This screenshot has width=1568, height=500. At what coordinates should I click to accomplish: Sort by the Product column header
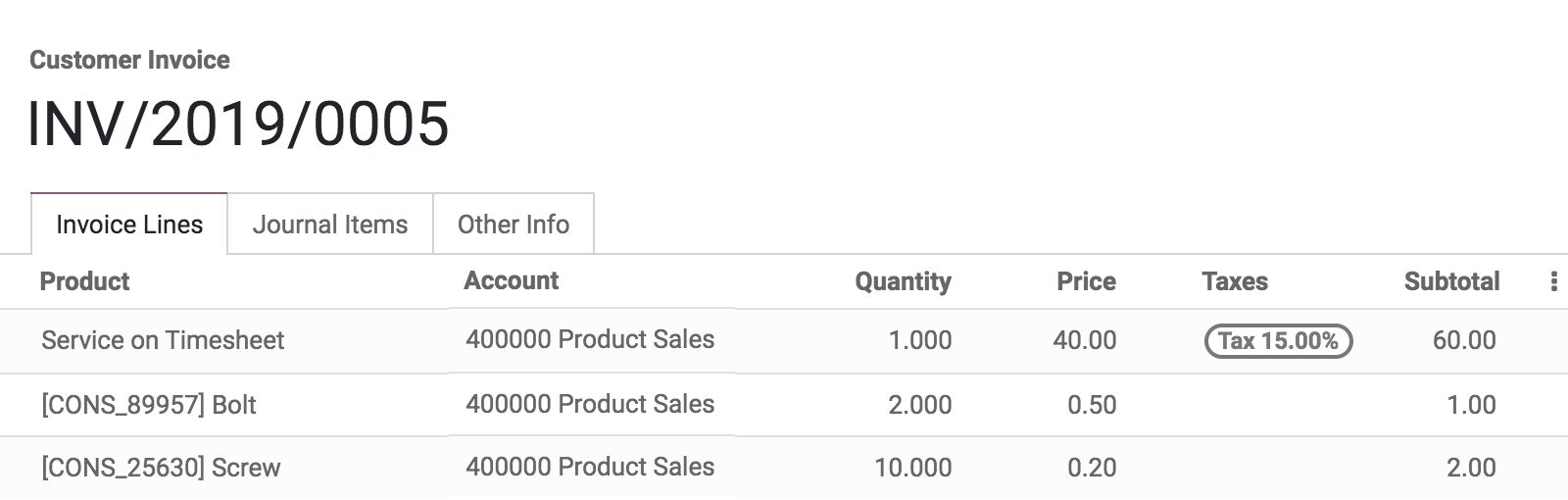[84, 281]
